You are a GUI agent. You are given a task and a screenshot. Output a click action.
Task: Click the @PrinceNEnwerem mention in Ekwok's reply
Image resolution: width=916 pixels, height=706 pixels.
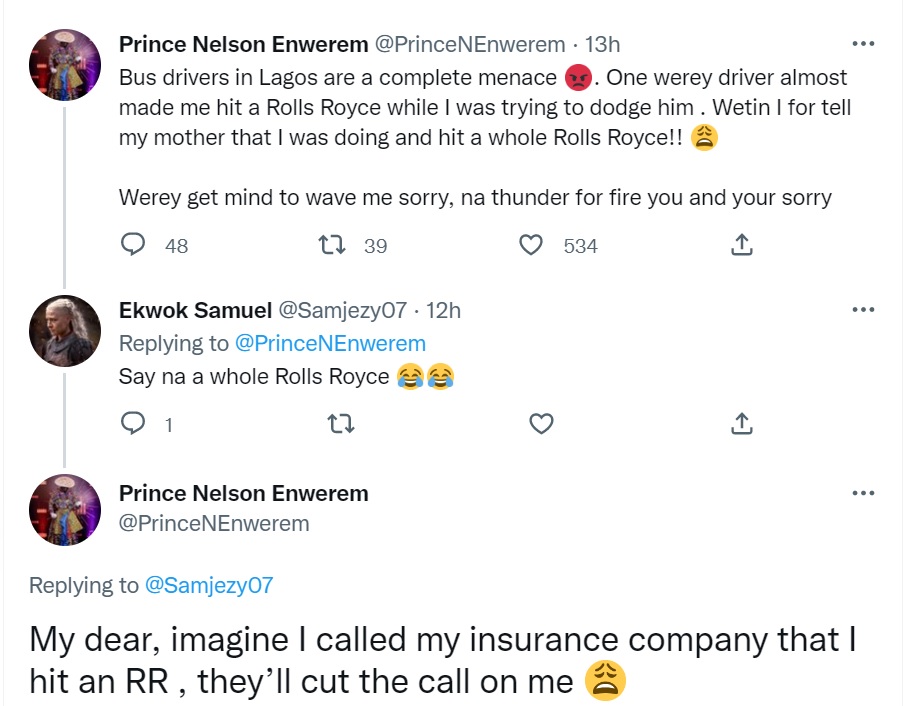[330, 344]
